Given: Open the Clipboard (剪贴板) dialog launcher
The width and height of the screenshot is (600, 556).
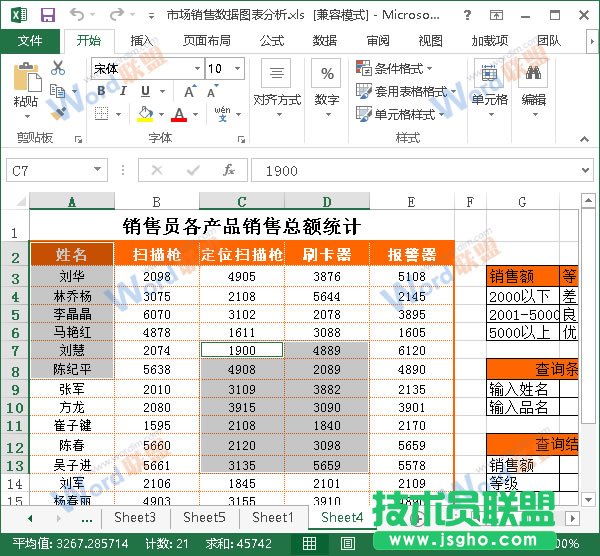Looking at the screenshot, I should tap(78, 139).
